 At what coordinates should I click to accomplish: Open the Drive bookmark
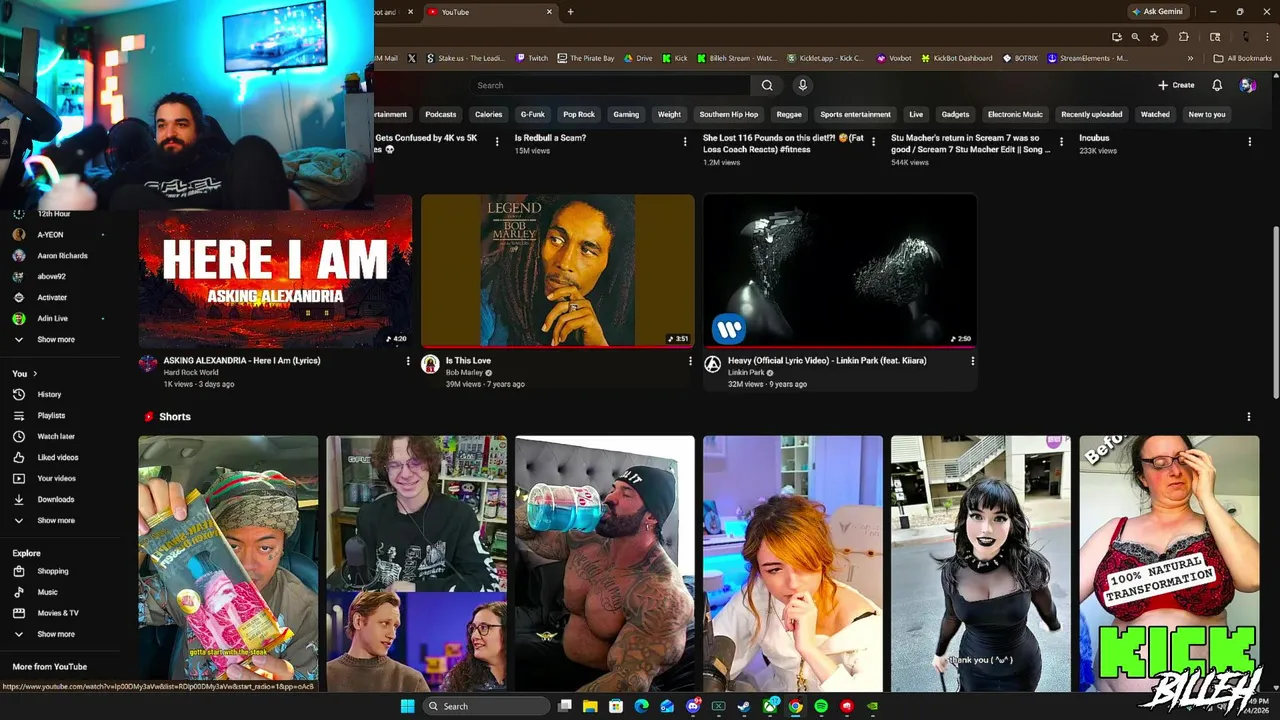click(638, 58)
